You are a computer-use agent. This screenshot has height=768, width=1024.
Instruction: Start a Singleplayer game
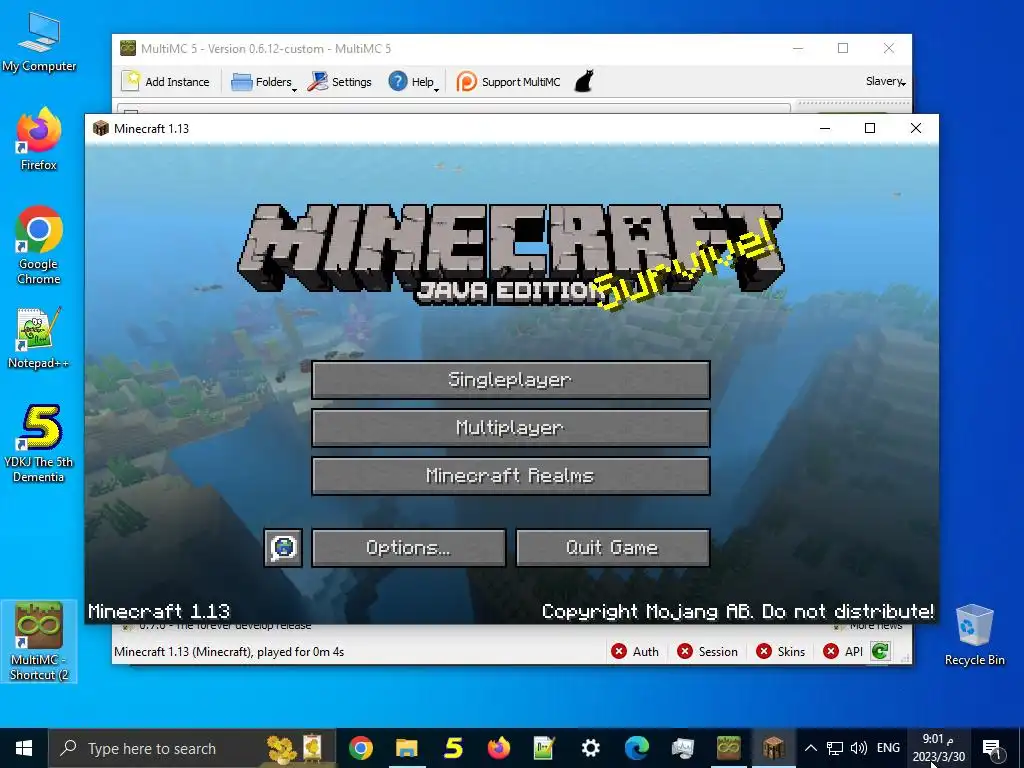point(511,379)
